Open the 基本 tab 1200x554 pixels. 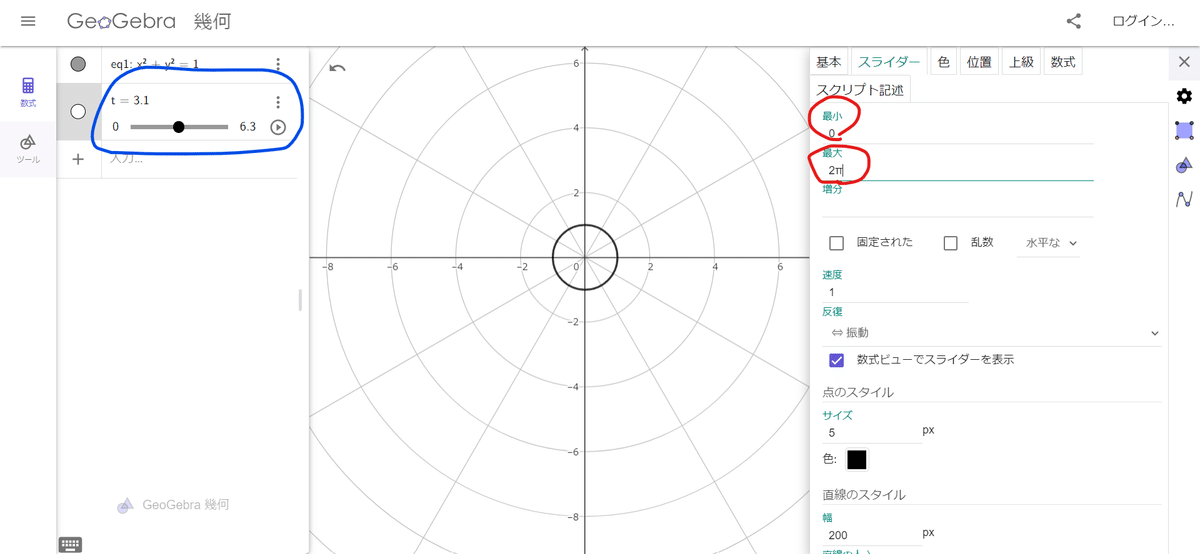829,62
